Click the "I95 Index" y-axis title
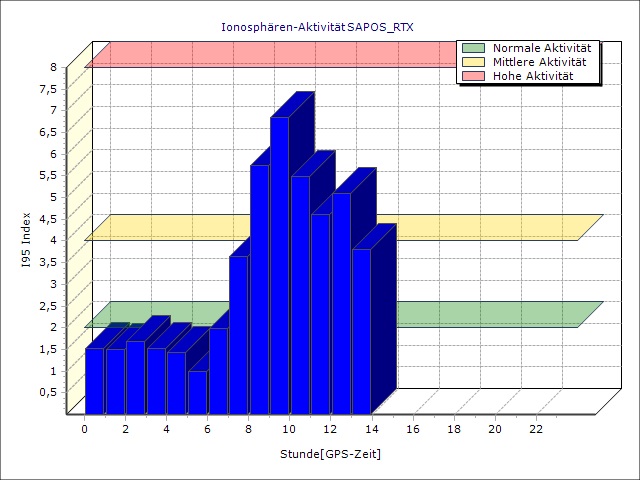 tap(27, 241)
